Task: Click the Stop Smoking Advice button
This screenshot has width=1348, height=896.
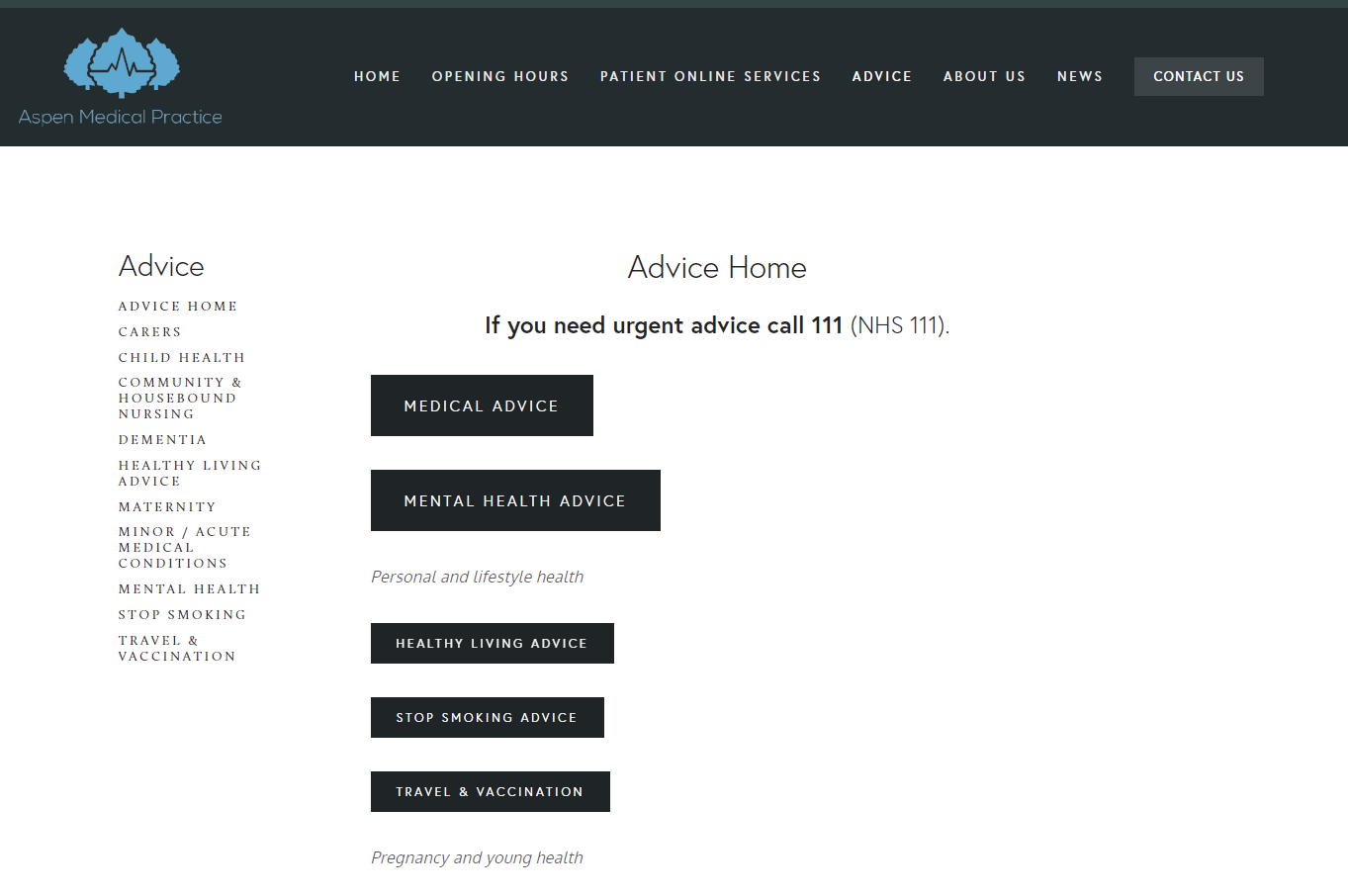Action: (487, 717)
